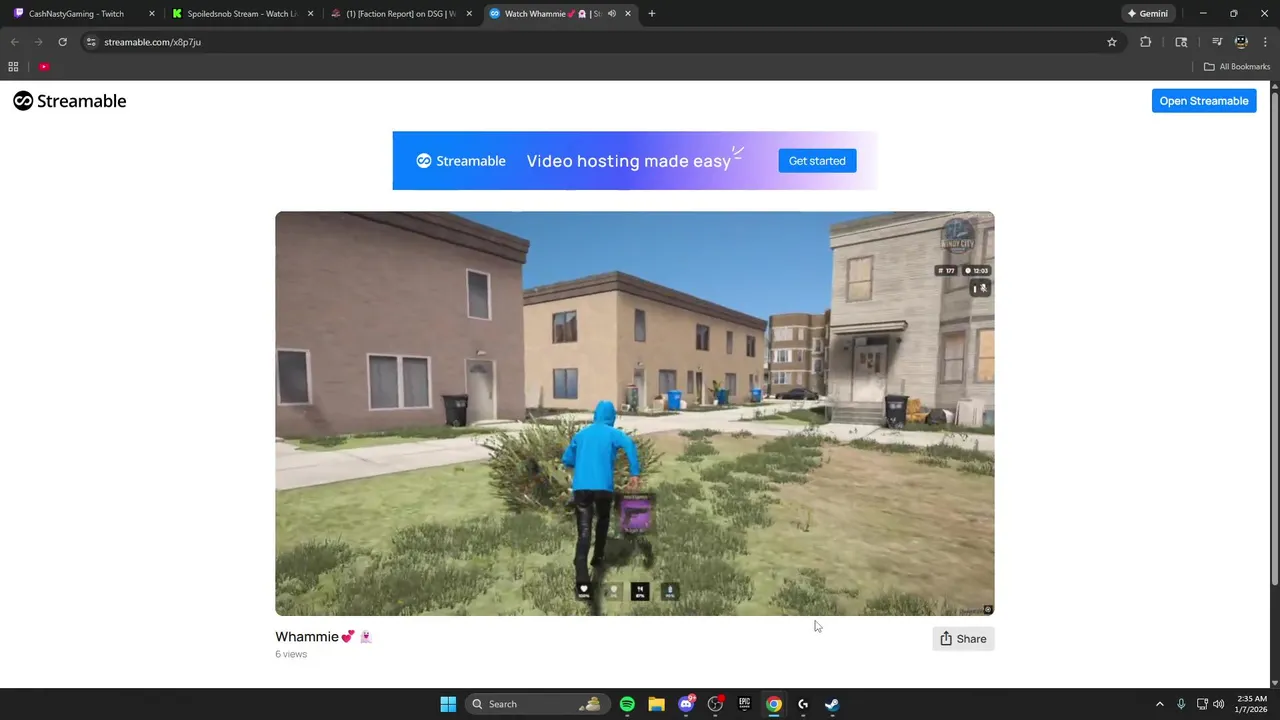Close the Faction Report tab
The width and height of the screenshot is (1280, 720).
[x=469, y=14]
